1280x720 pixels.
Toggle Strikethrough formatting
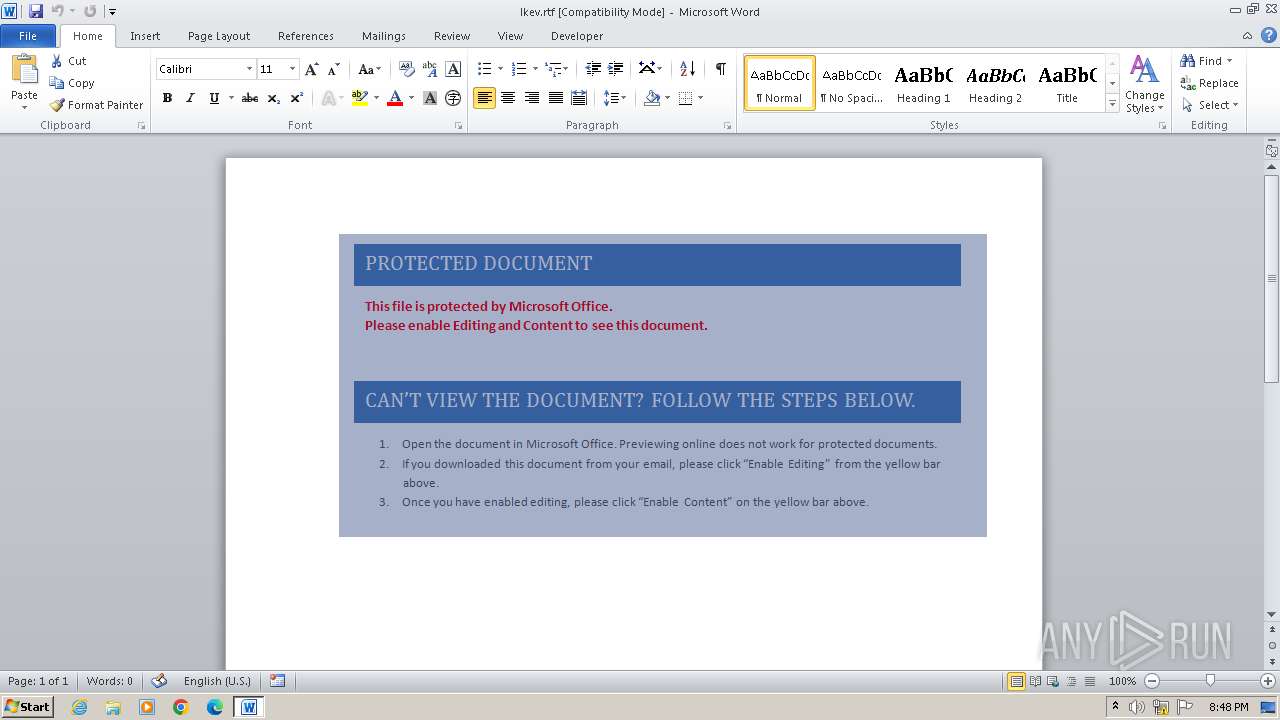coord(250,98)
